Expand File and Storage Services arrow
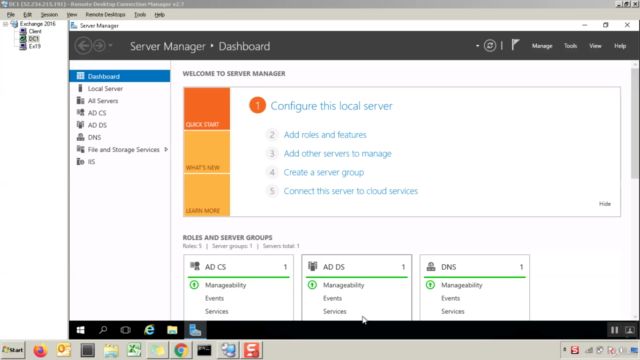Image resolution: width=640 pixels, height=360 pixels. click(x=166, y=150)
